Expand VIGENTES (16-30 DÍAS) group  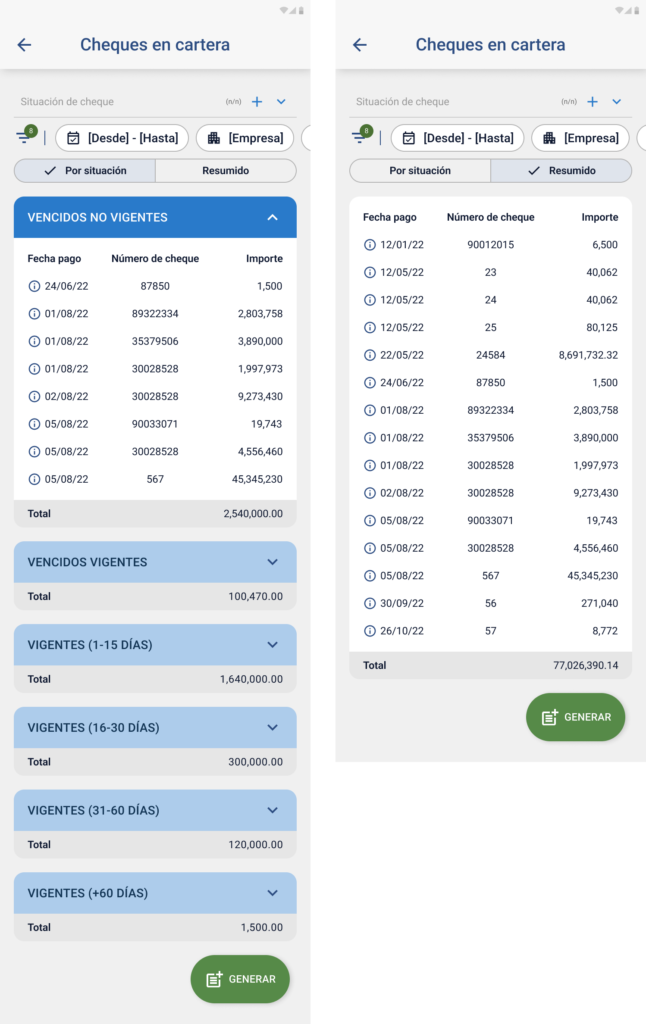tap(272, 728)
